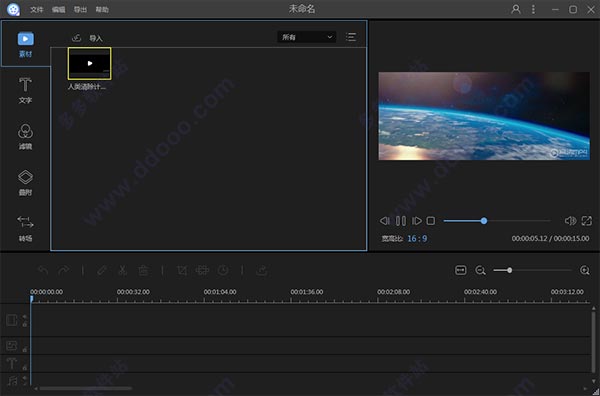Viewport: 600px width, 396px height.
Task: Zoom out the timeline
Action: (480, 270)
